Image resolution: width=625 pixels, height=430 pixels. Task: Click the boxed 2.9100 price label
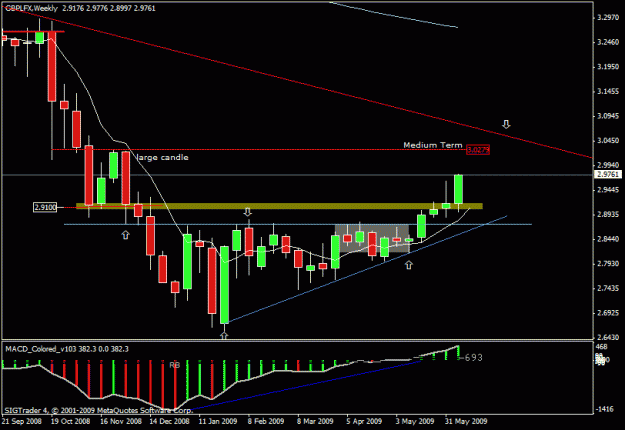(45, 207)
